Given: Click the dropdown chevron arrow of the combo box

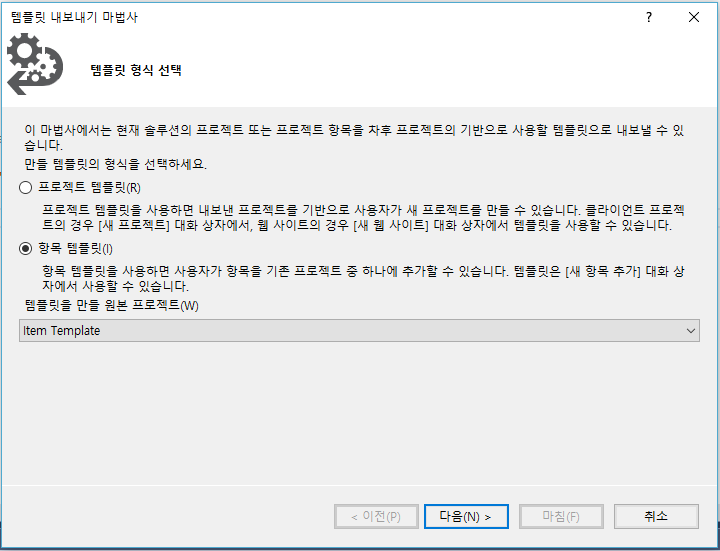Looking at the screenshot, I should tap(690, 331).
